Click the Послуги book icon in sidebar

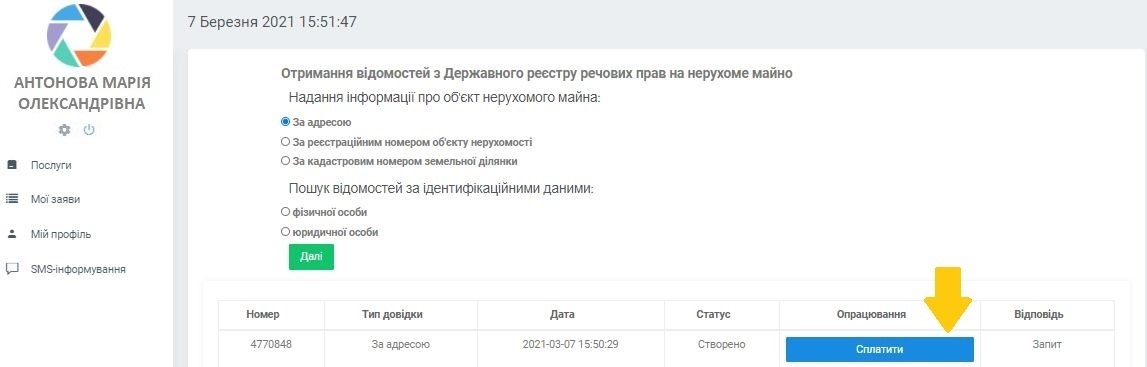click(12, 165)
